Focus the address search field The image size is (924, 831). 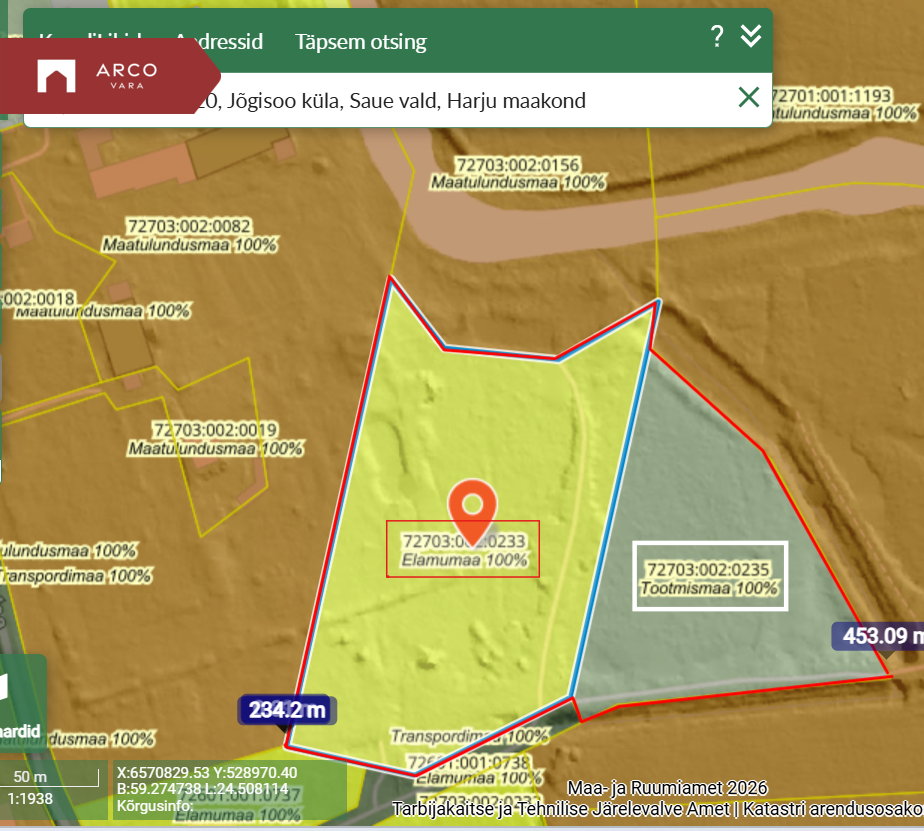tap(398, 100)
